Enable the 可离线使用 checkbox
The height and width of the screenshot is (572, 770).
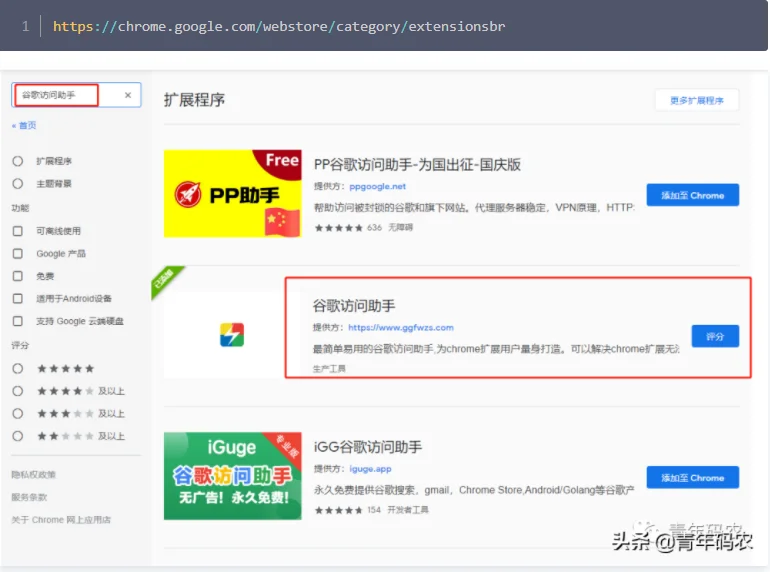[18, 231]
